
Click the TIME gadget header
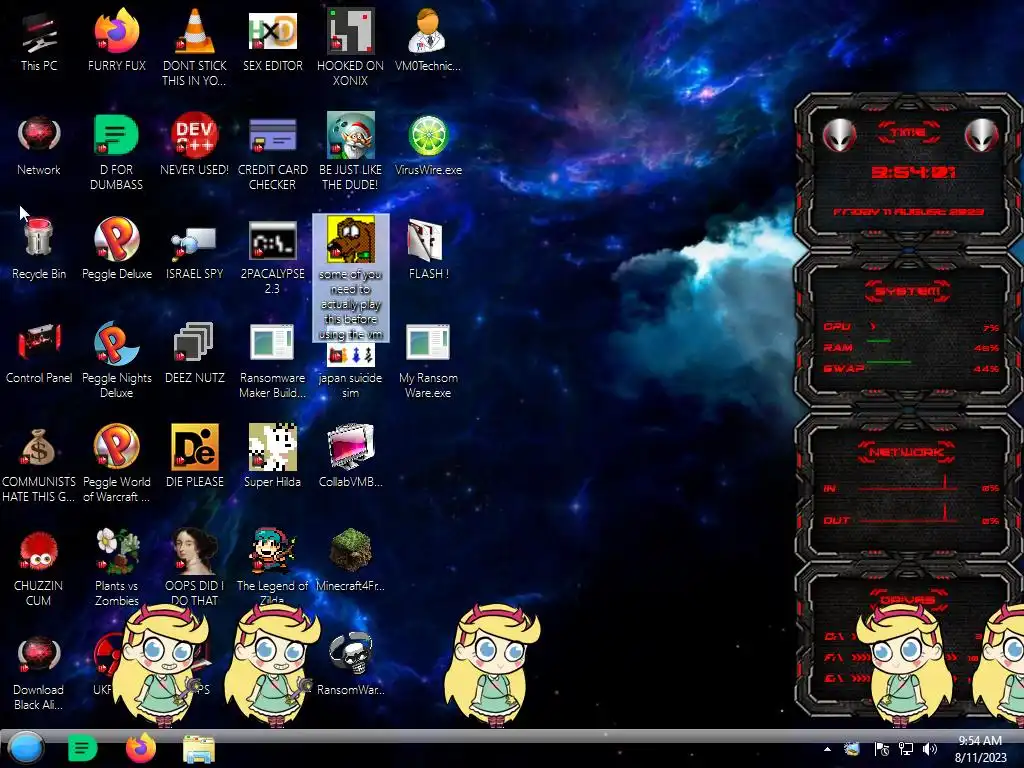point(908,132)
